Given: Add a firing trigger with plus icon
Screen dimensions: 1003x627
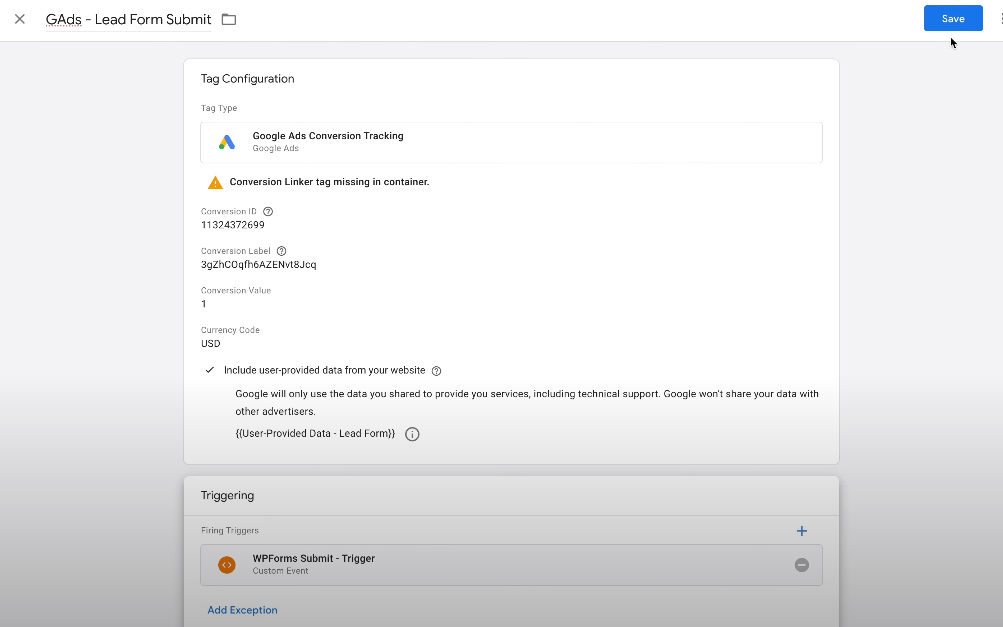Looking at the screenshot, I should (802, 531).
